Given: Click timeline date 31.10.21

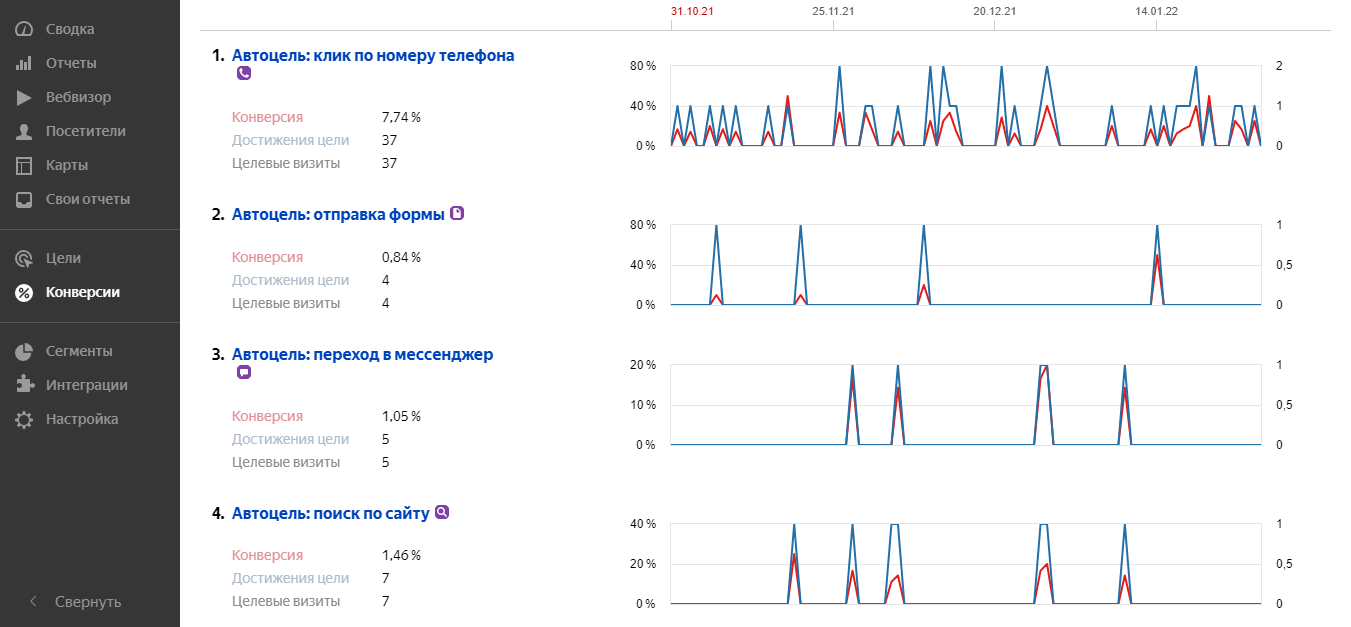Looking at the screenshot, I should point(692,11).
